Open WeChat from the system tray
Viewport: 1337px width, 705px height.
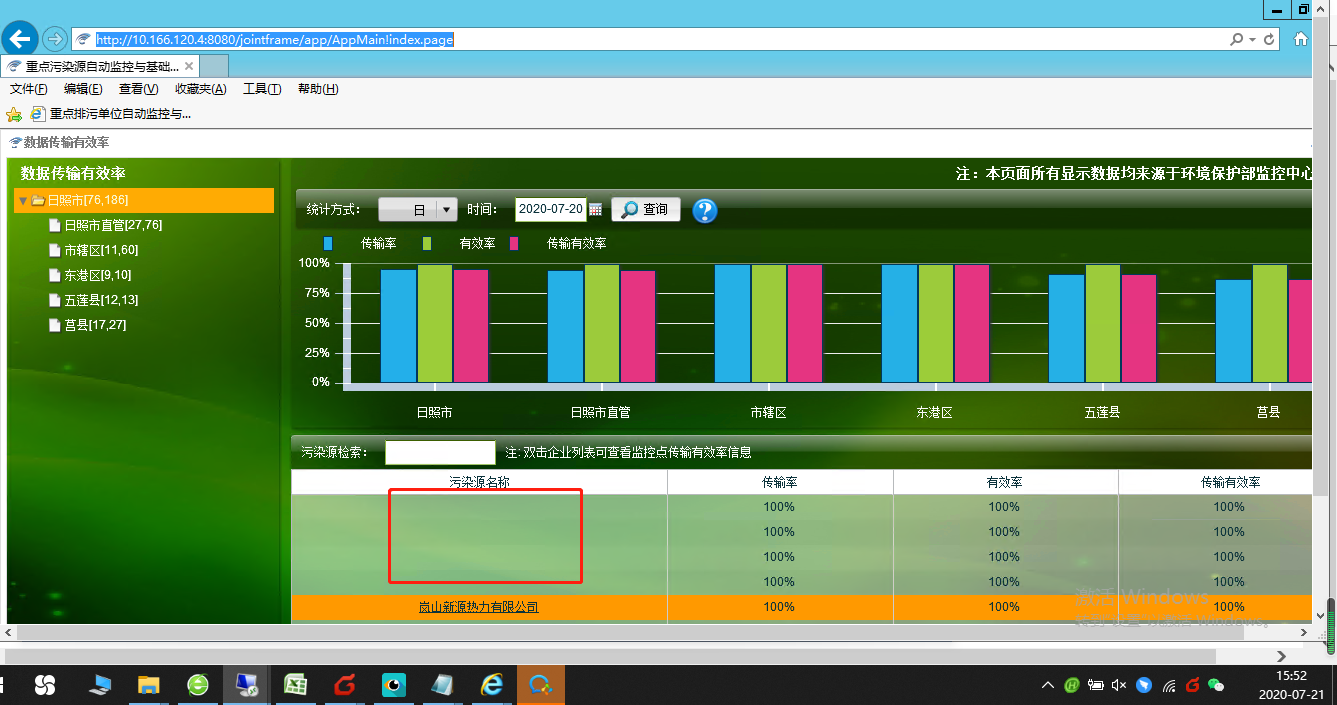point(1216,685)
